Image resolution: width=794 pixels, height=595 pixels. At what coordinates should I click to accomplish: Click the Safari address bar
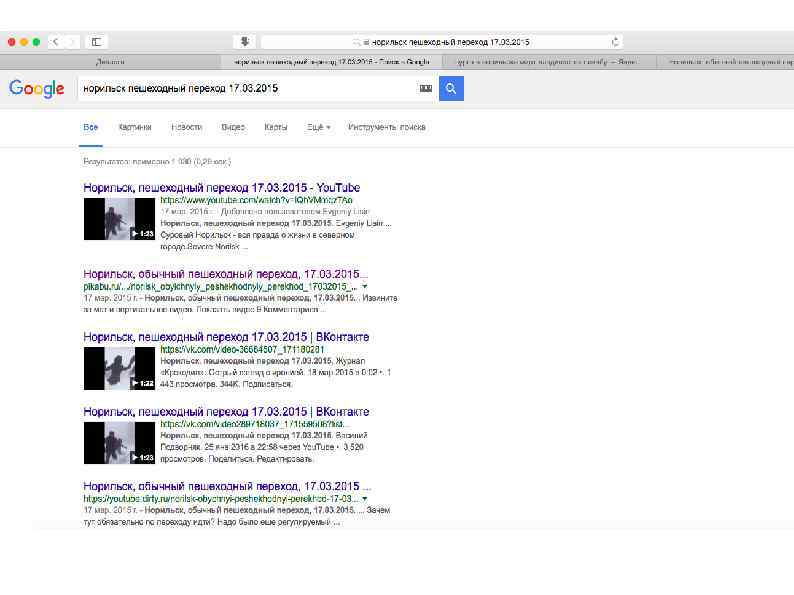click(442, 42)
